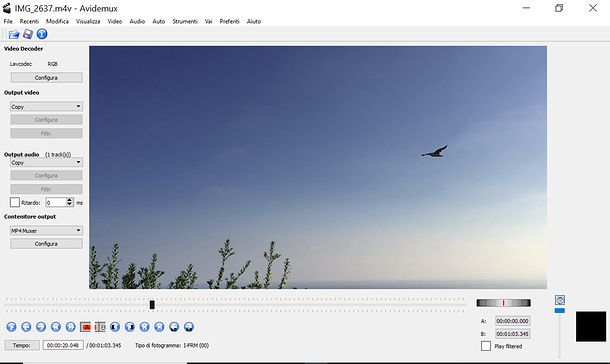Open a video file with folder icon
Screen dimensions: 610x364
[x=14, y=34]
